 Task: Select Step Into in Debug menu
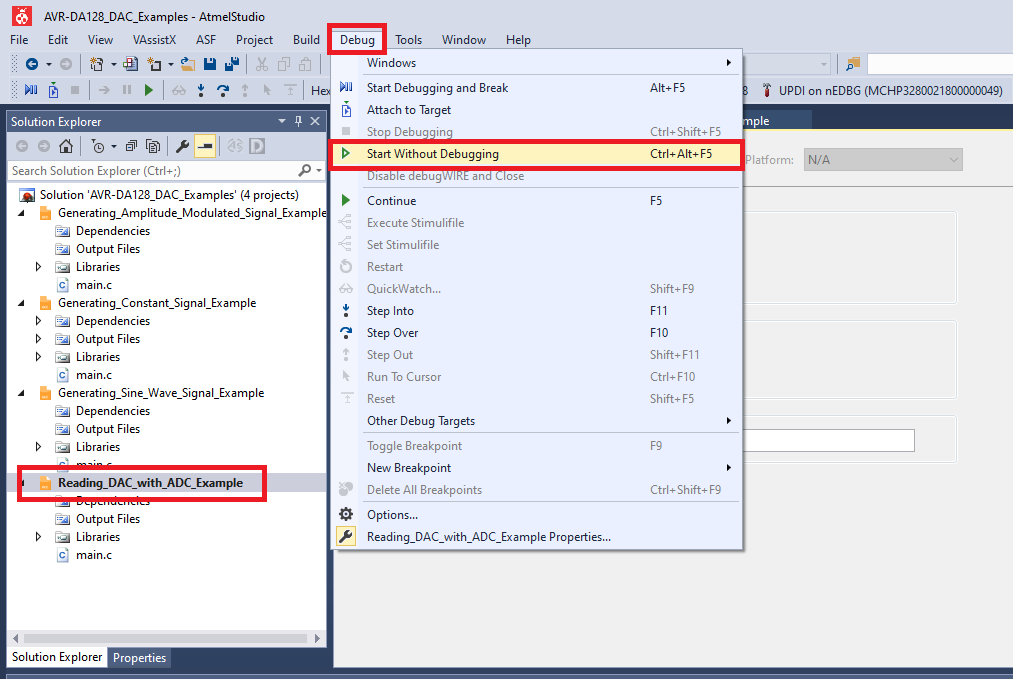tap(536, 311)
